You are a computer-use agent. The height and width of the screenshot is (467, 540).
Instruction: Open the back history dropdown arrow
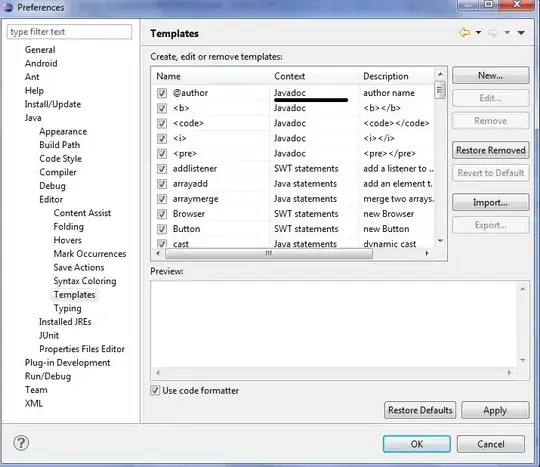478,33
